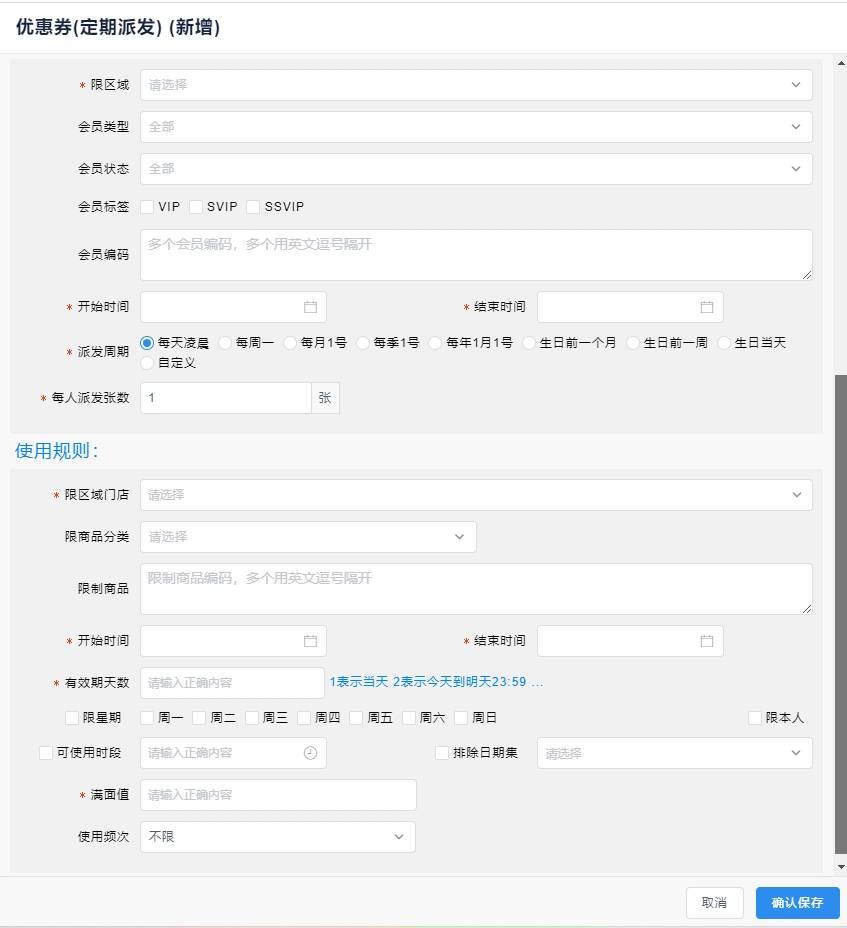Open calendar icon in 使用规则 开始时间

click(x=310, y=641)
